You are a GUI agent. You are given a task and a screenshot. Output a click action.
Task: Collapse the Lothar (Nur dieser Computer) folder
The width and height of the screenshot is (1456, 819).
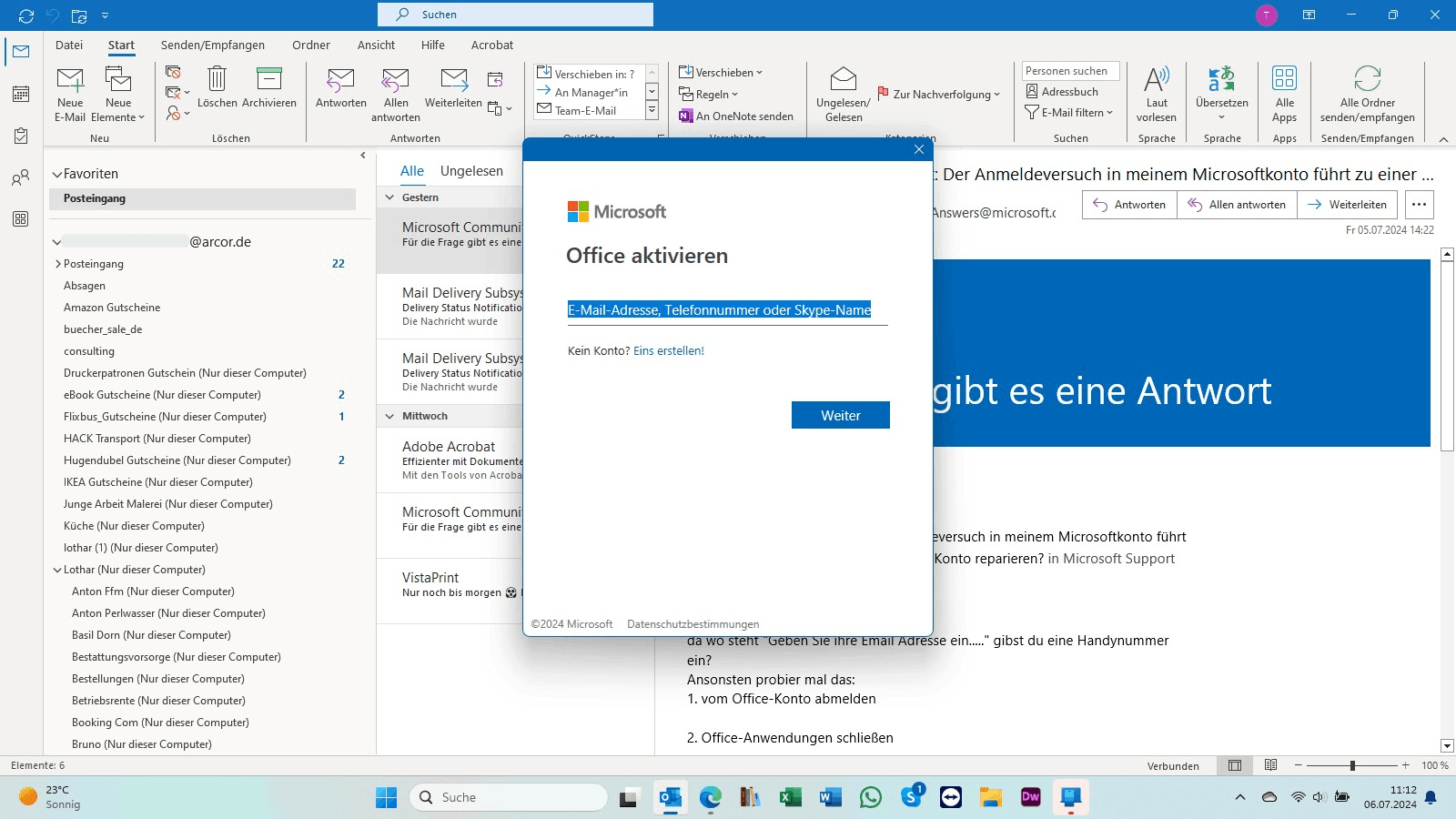tap(57, 570)
